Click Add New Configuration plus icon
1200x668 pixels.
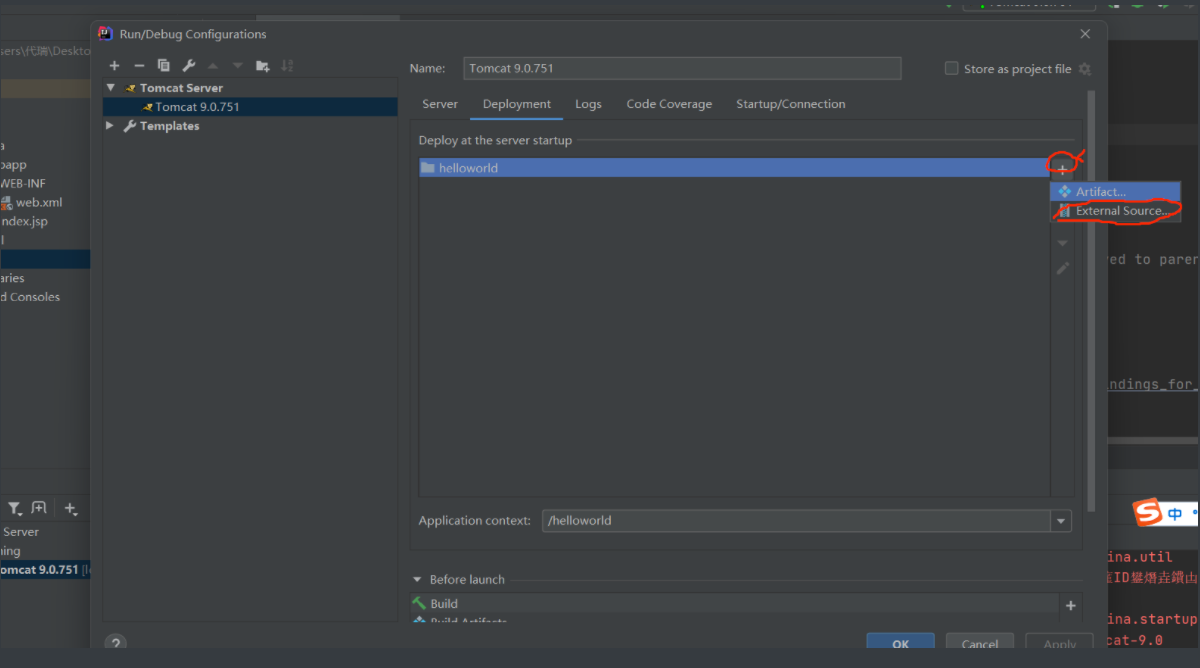pos(115,66)
